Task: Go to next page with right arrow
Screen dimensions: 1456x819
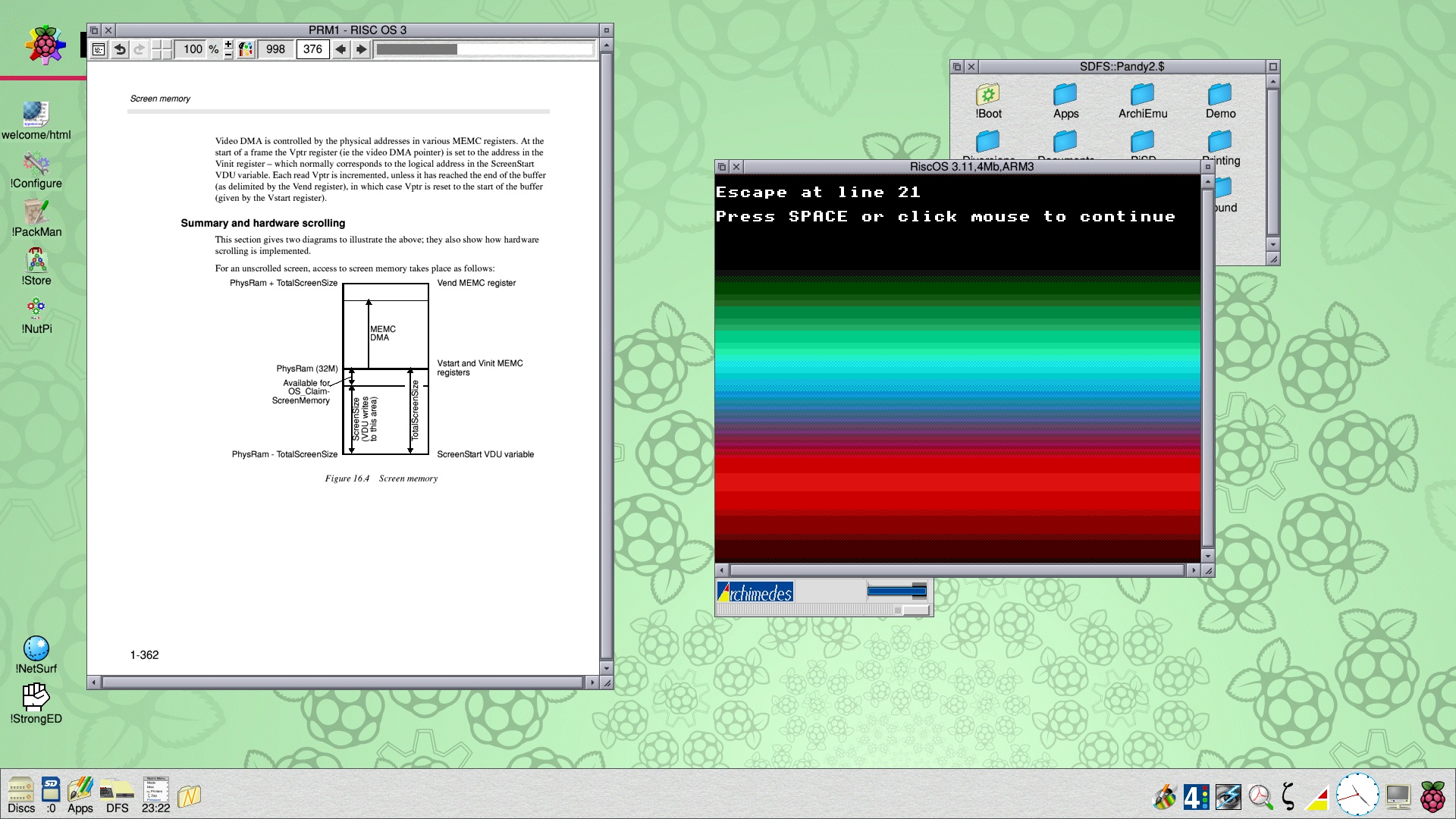Action: (361, 49)
